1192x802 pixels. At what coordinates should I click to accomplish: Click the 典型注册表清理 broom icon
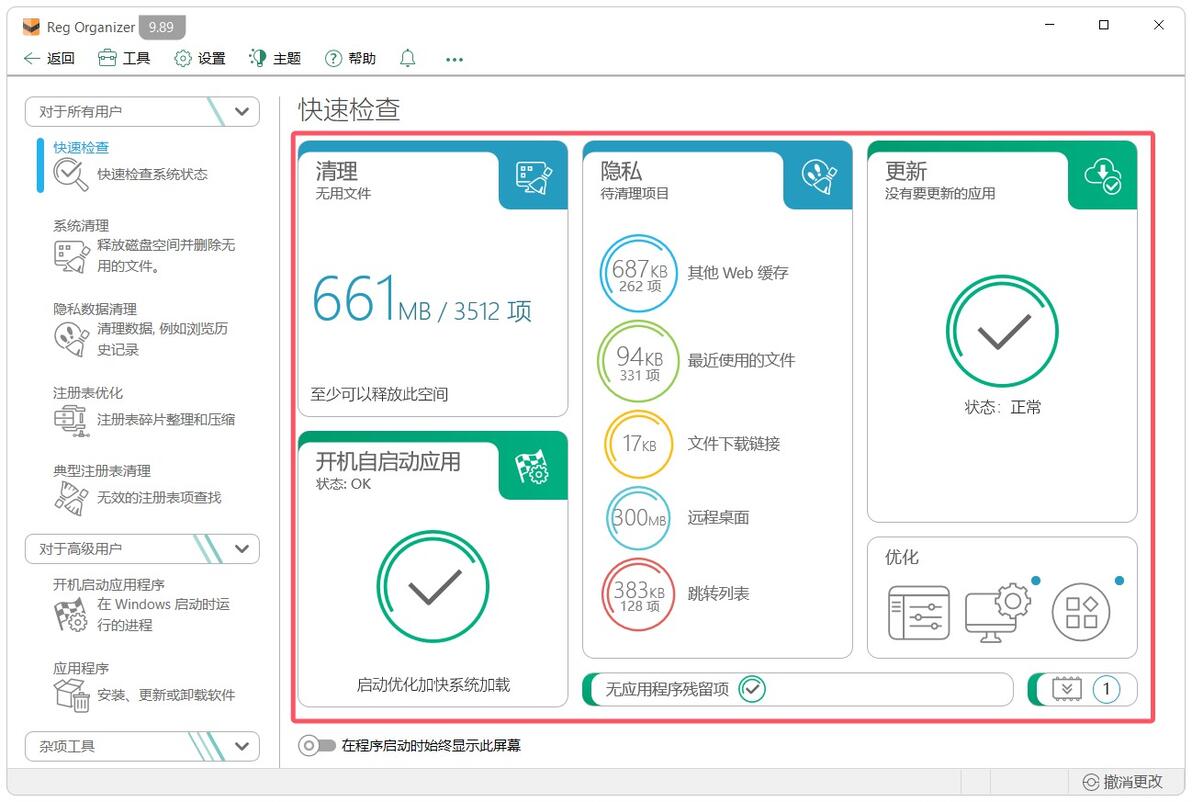pyautogui.click(x=71, y=498)
